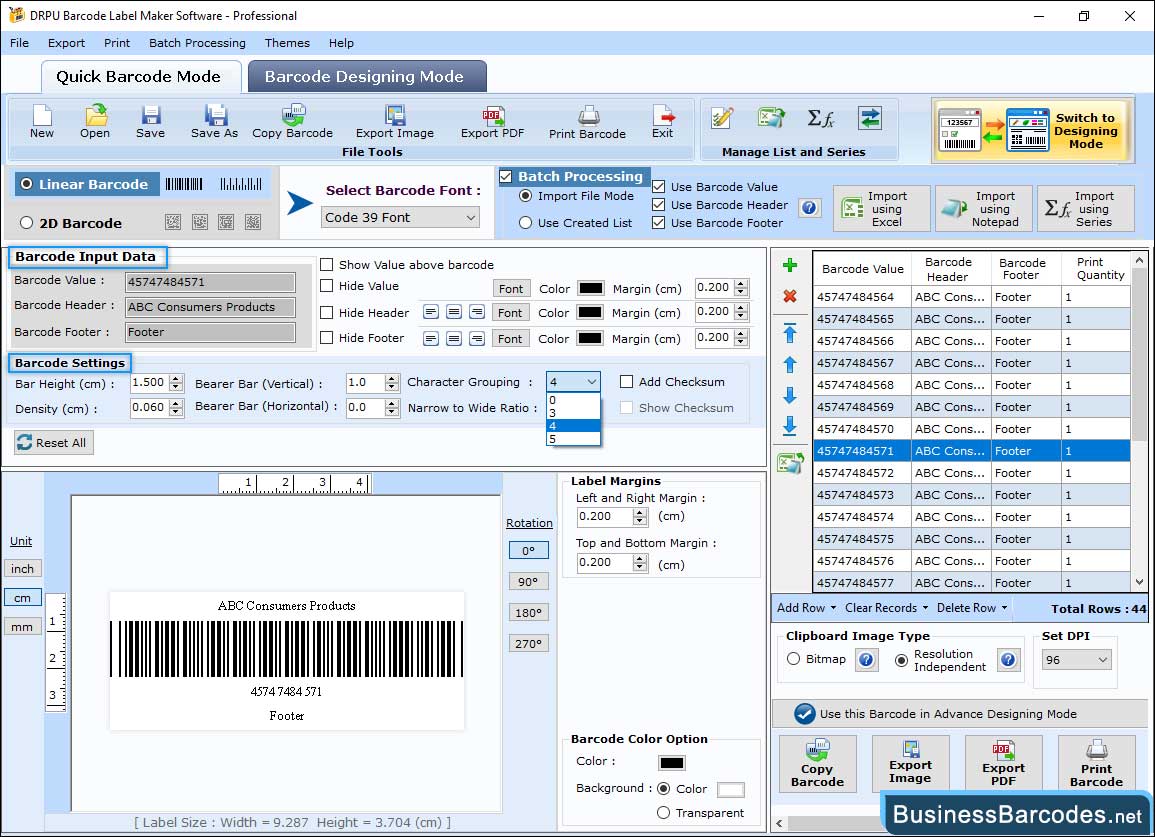Click Use this Barcode in Advance Designing Mode
Image resolution: width=1155 pixels, height=837 pixels.
point(959,713)
